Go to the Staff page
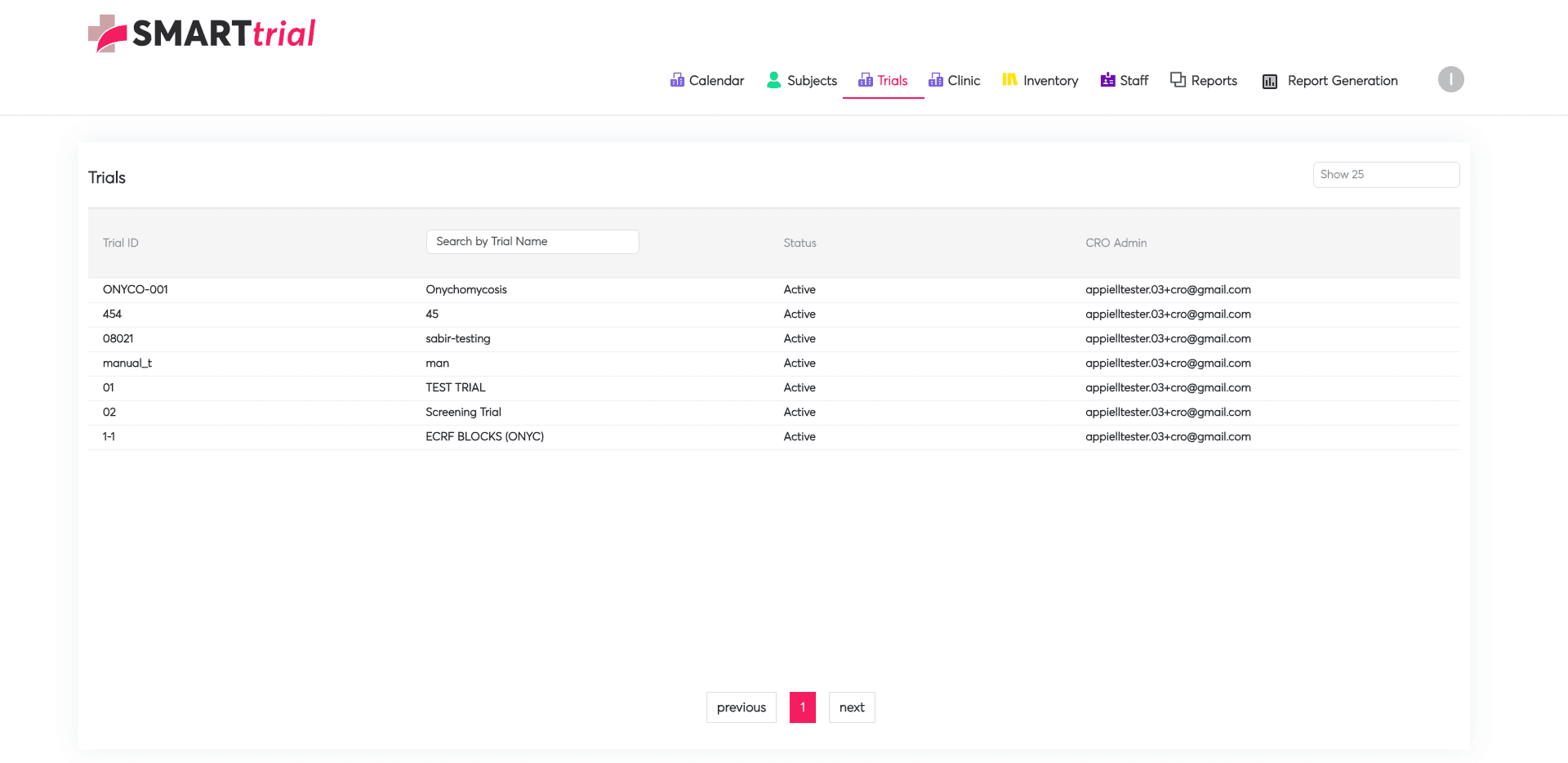 [x=1134, y=80]
